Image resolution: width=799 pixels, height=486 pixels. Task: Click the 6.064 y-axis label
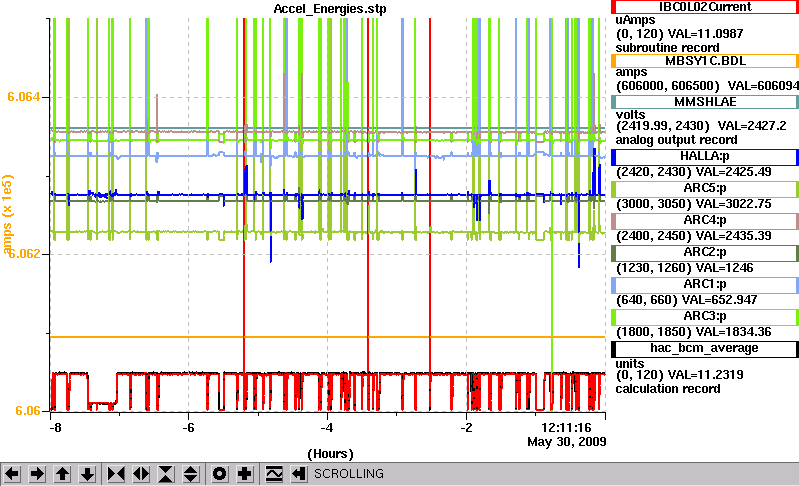(23, 97)
